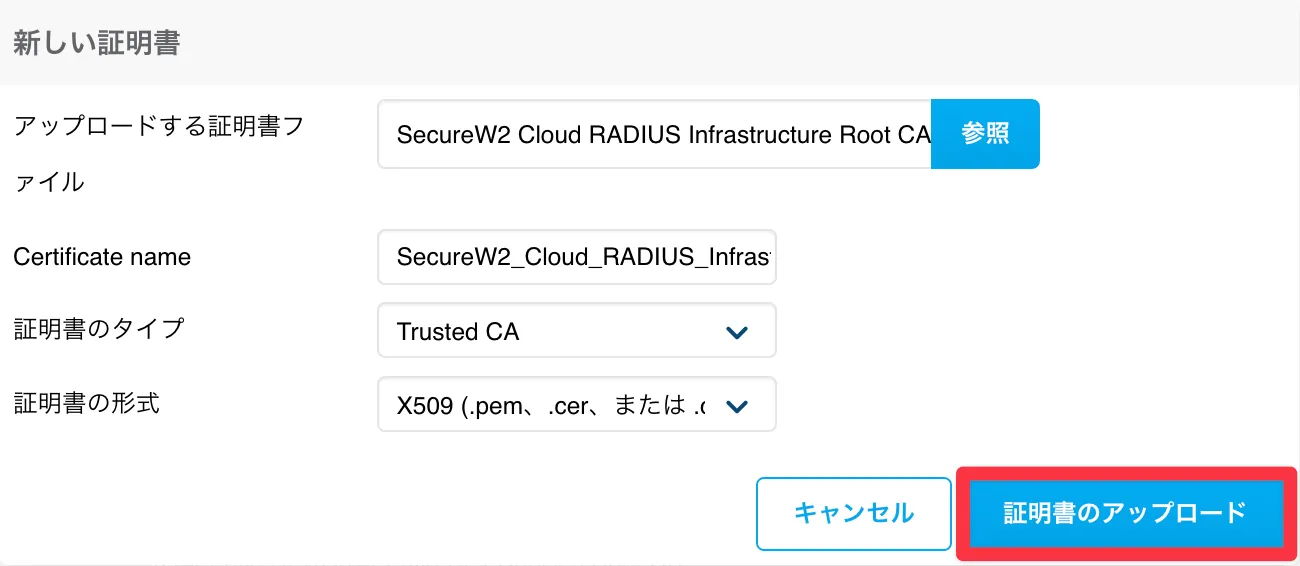Click the 新しい証明書 dialog title

tap(96, 44)
